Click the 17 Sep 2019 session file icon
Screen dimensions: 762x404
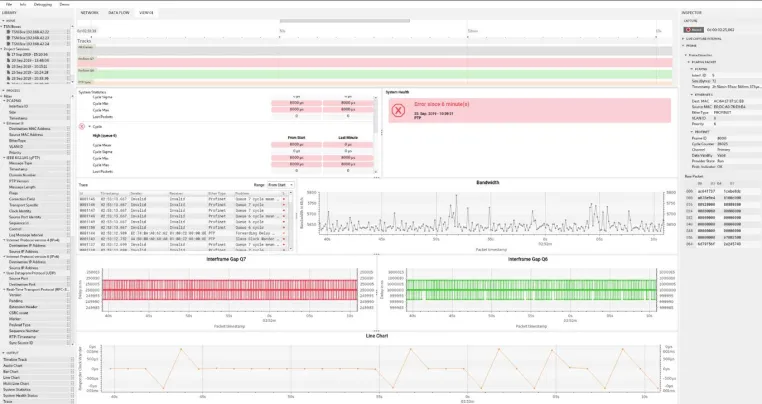coord(8,55)
